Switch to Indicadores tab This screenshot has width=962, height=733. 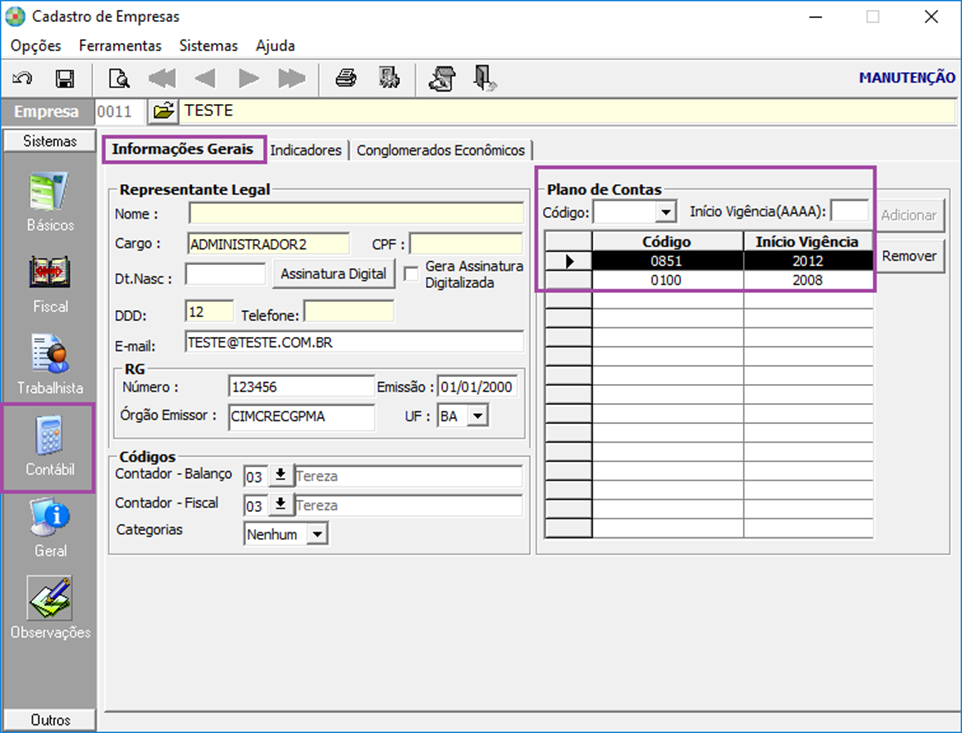coord(306,150)
